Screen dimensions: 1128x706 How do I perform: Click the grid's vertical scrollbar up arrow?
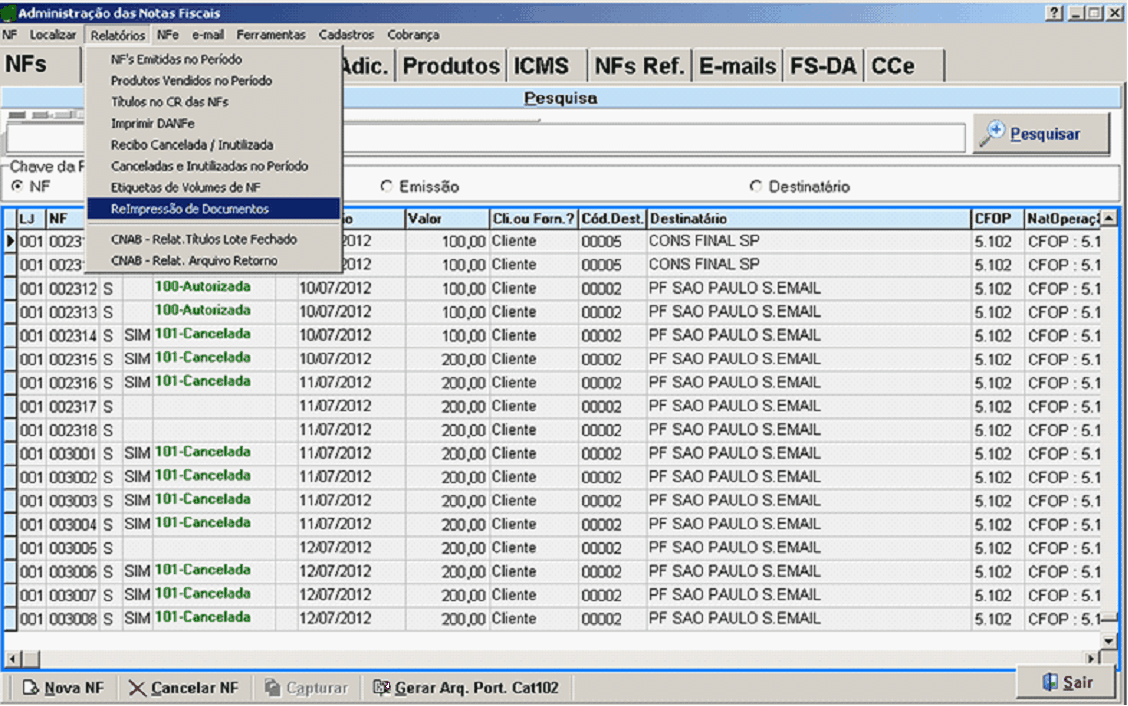click(1108, 218)
